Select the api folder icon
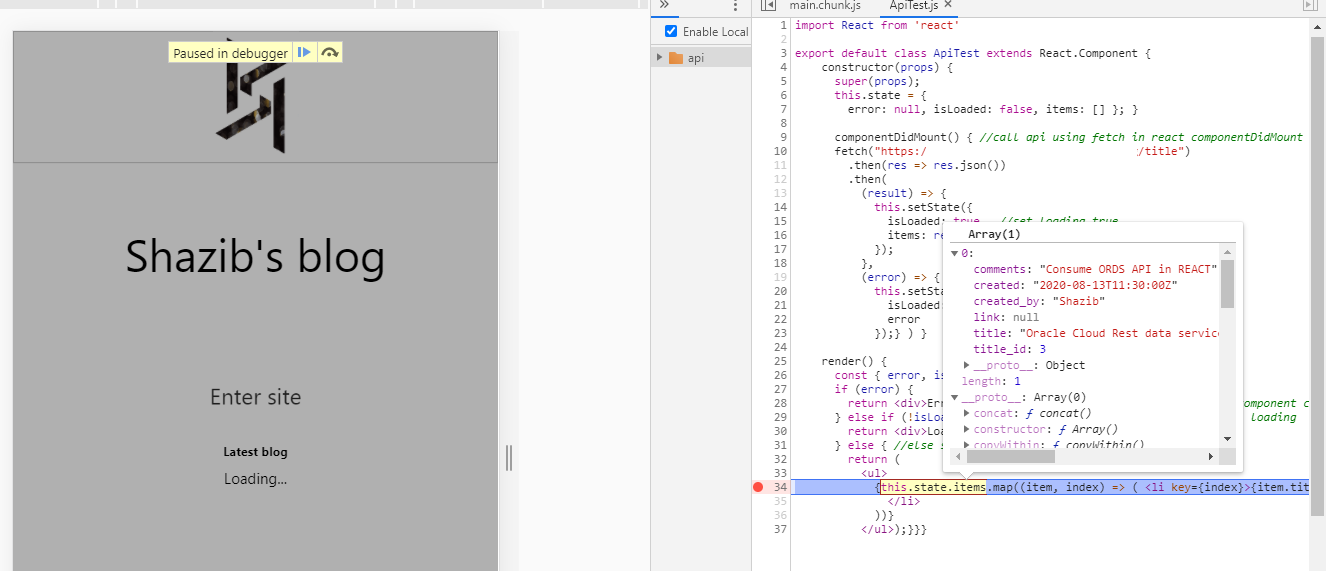This screenshot has width=1329, height=583. [676, 58]
